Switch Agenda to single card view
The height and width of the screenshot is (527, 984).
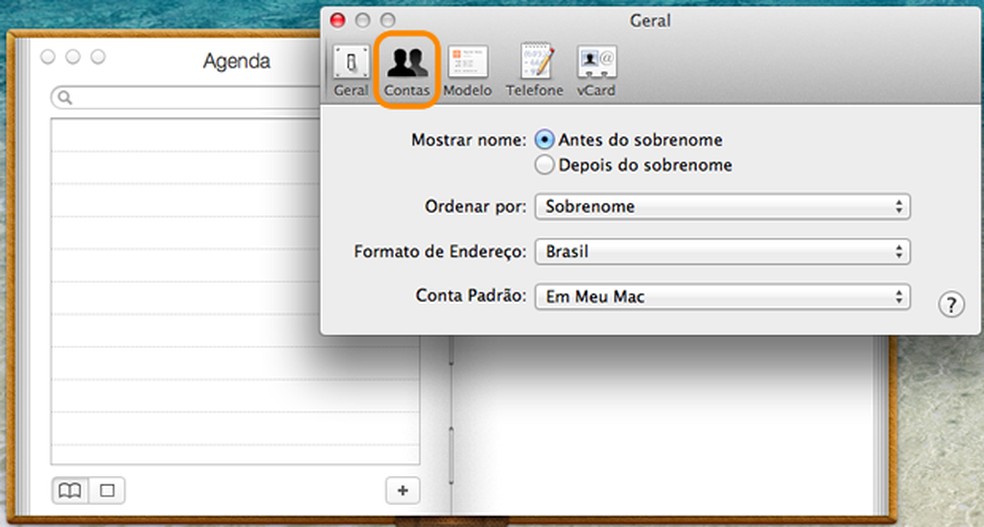pyautogui.click(x=107, y=491)
